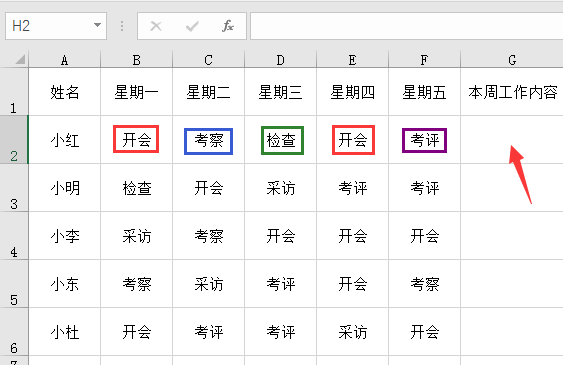This screenshot has height=365, width=563.
Task: Click 小明's 星期一 cell 检查
Action: tap(137, 188)
